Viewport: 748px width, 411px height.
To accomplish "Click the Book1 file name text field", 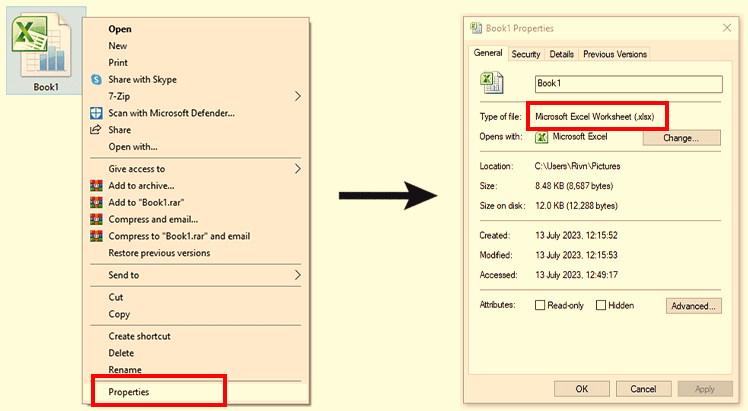I will tap(627, 84).
